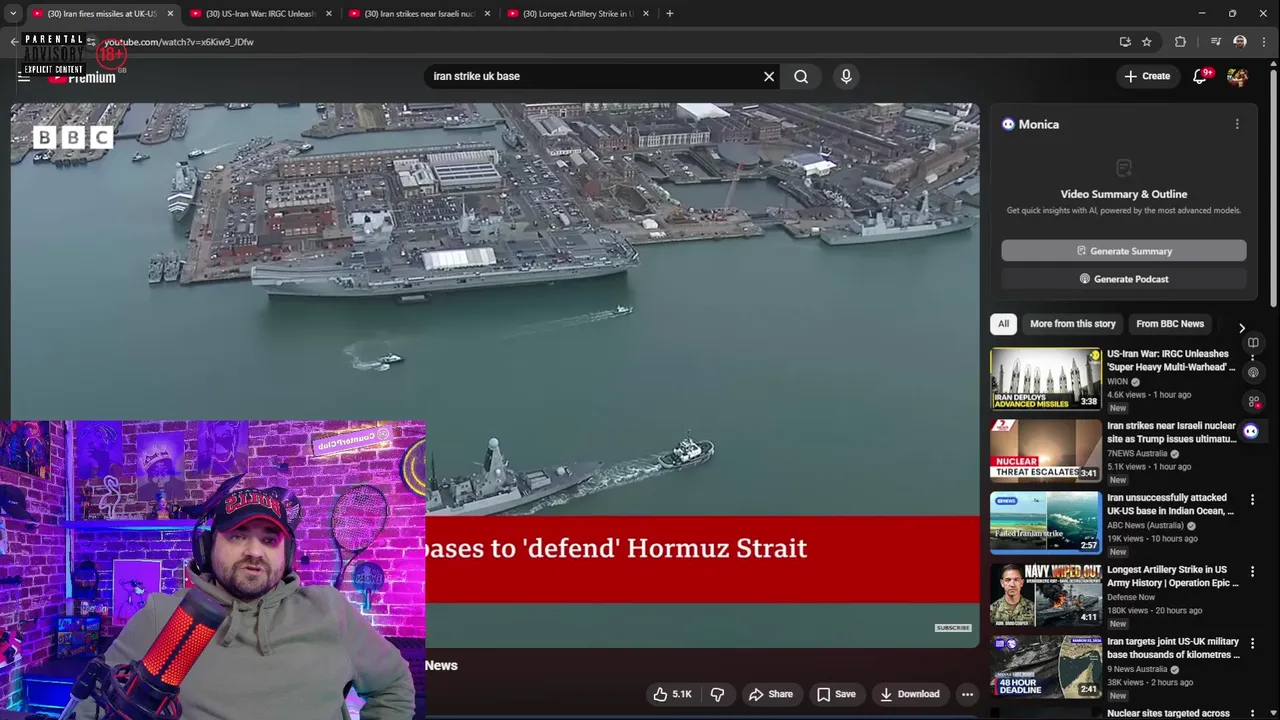This screenshot has height=720, width=1280.
Task: Click the magnifier search button
Action: coord(801,76)
